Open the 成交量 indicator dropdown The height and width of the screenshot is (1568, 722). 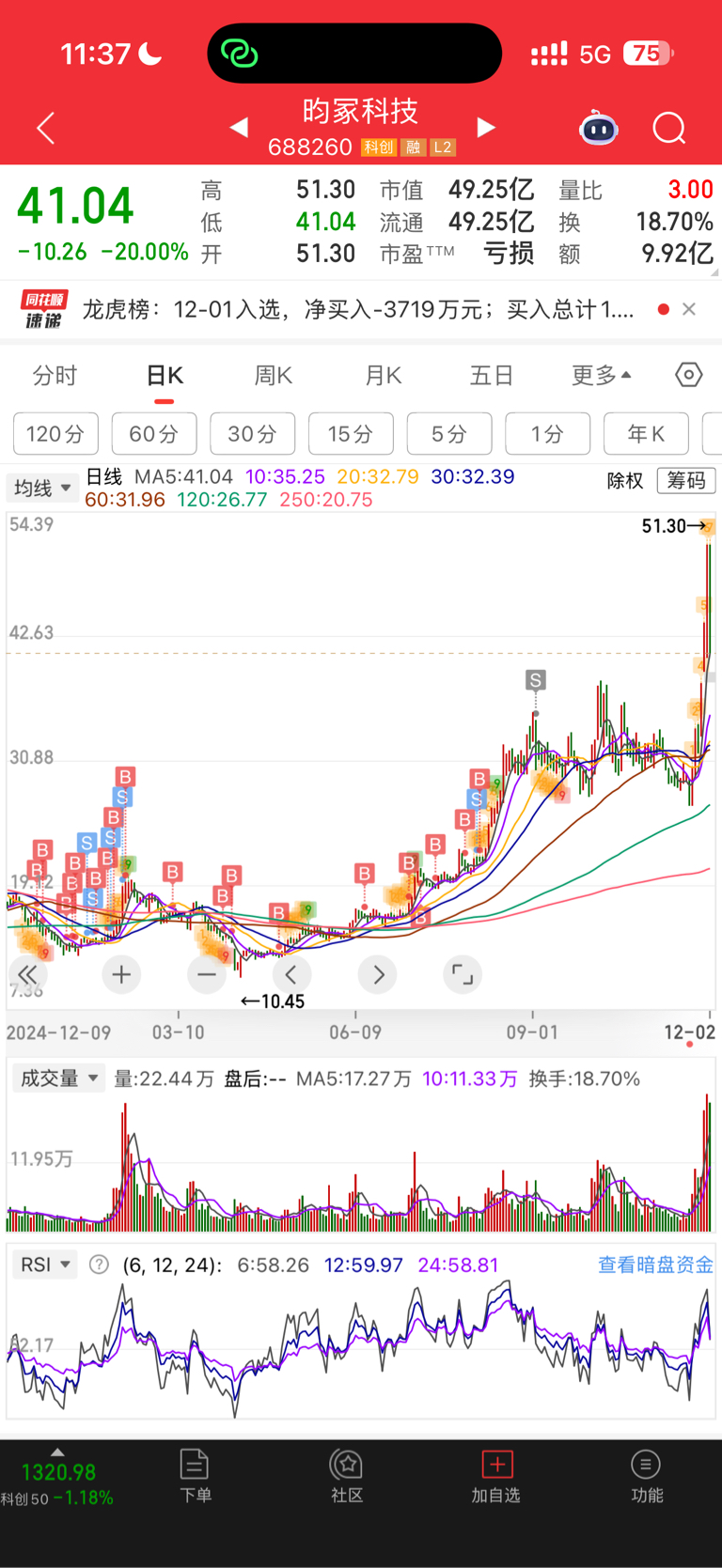click(59, 1078)
